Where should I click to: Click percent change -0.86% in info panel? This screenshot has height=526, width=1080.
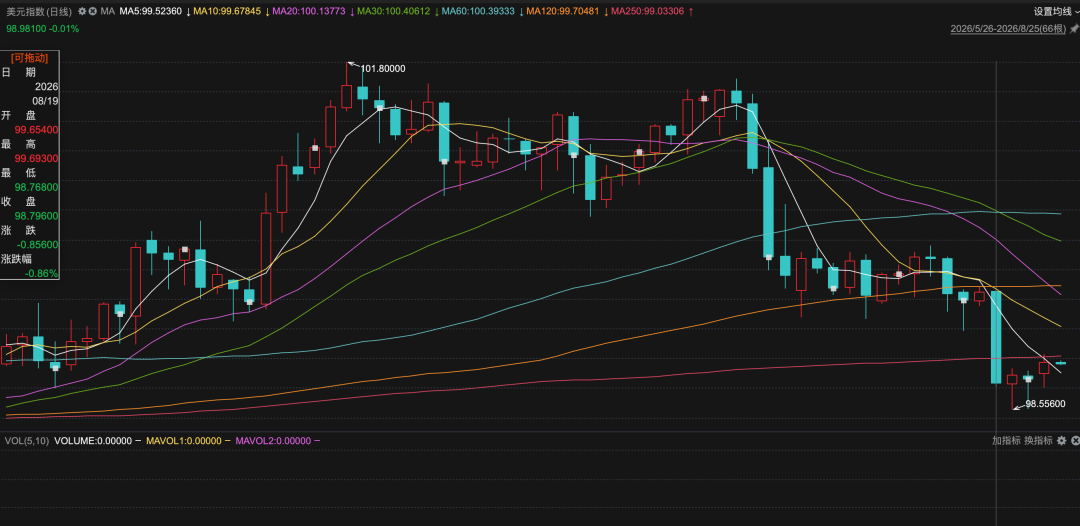41,273
